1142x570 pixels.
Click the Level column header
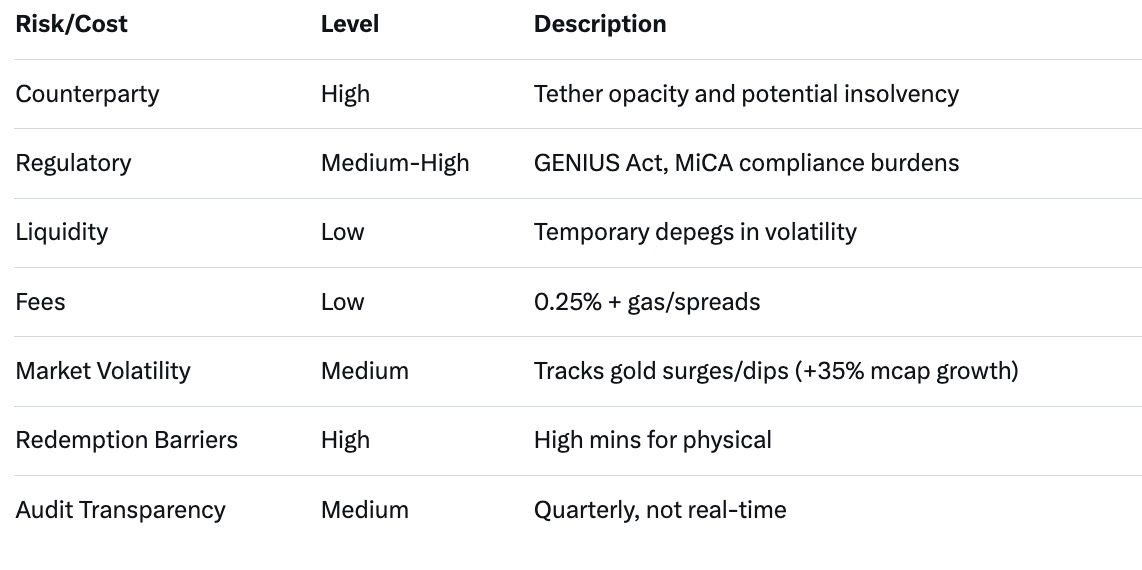(349, 24)
